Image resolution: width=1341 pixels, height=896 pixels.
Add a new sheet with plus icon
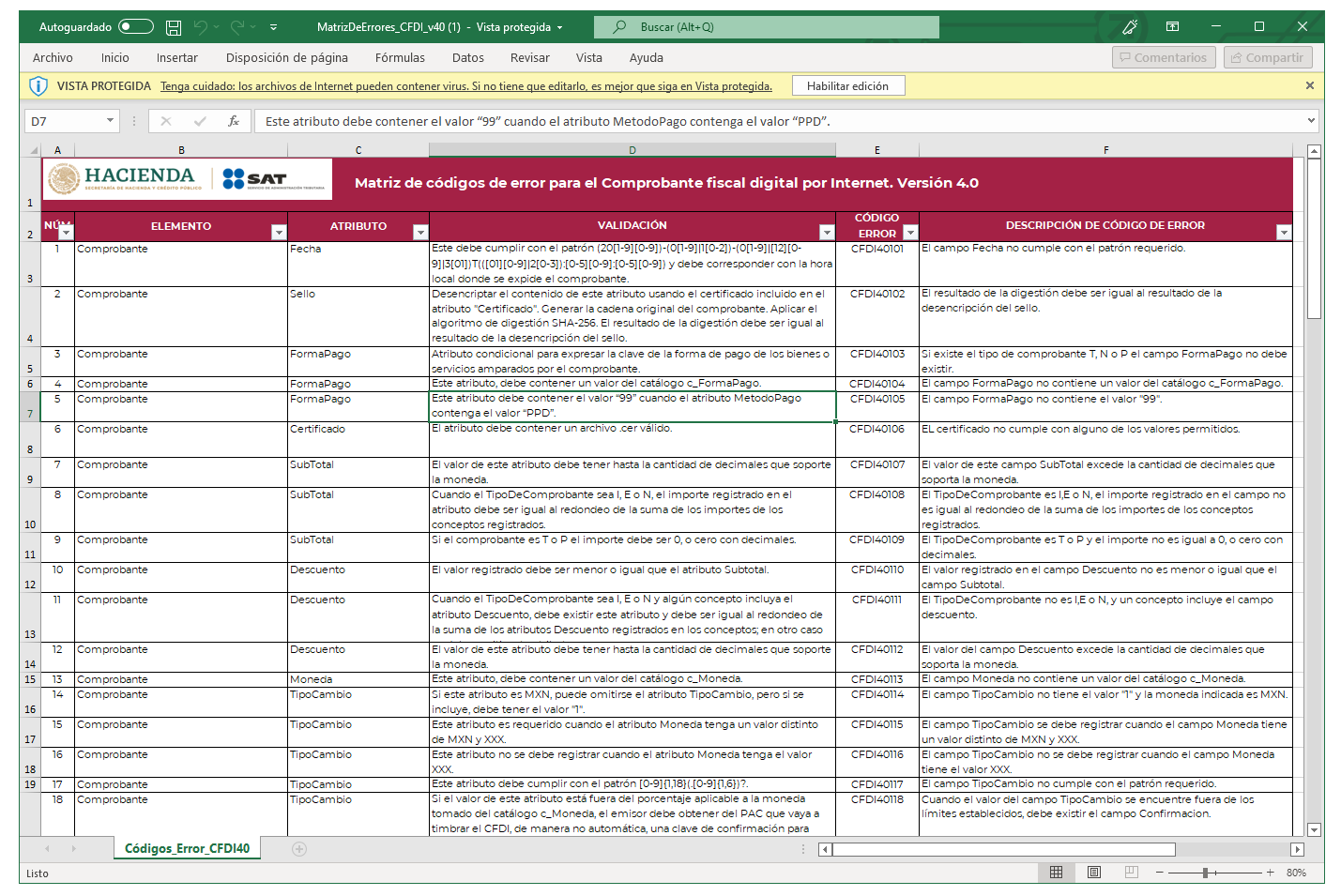[299, 849]
